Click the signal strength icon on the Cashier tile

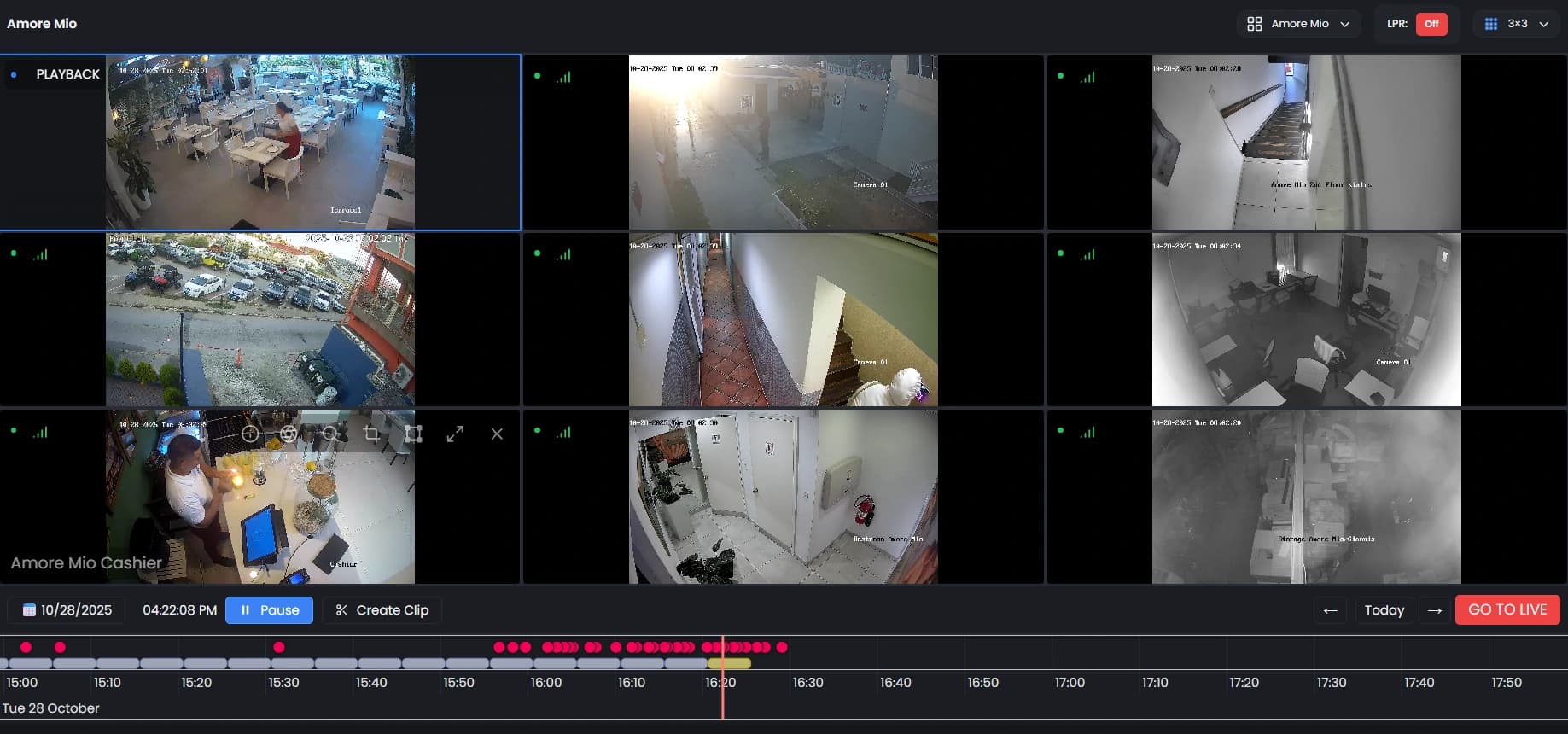(x=40, y=432)
